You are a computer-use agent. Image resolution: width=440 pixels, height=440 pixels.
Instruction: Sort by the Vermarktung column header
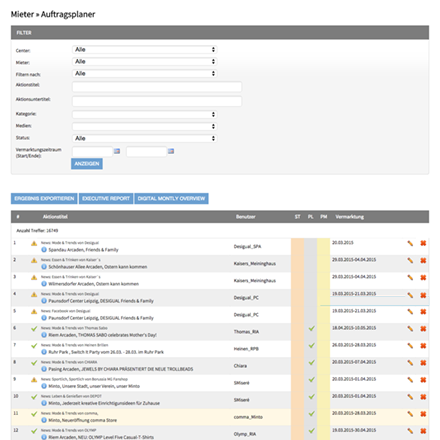click(350, 217)
